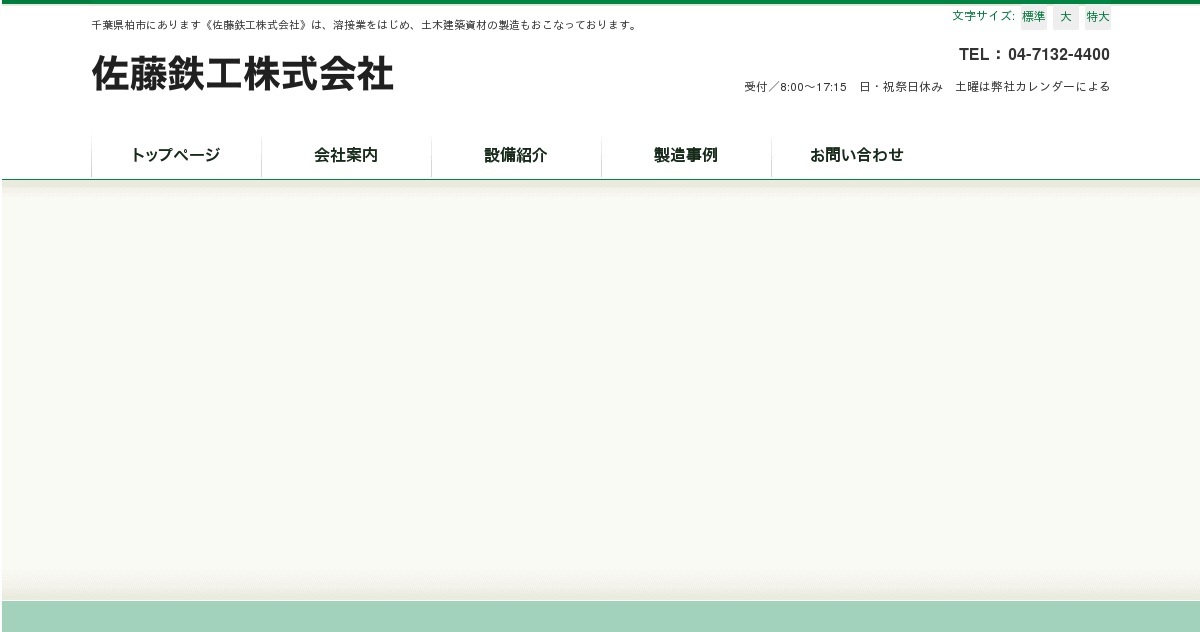Viewport: 1200px width, 632px height.
Task: Go to 会社案内 page
Action: pos(346,156)
